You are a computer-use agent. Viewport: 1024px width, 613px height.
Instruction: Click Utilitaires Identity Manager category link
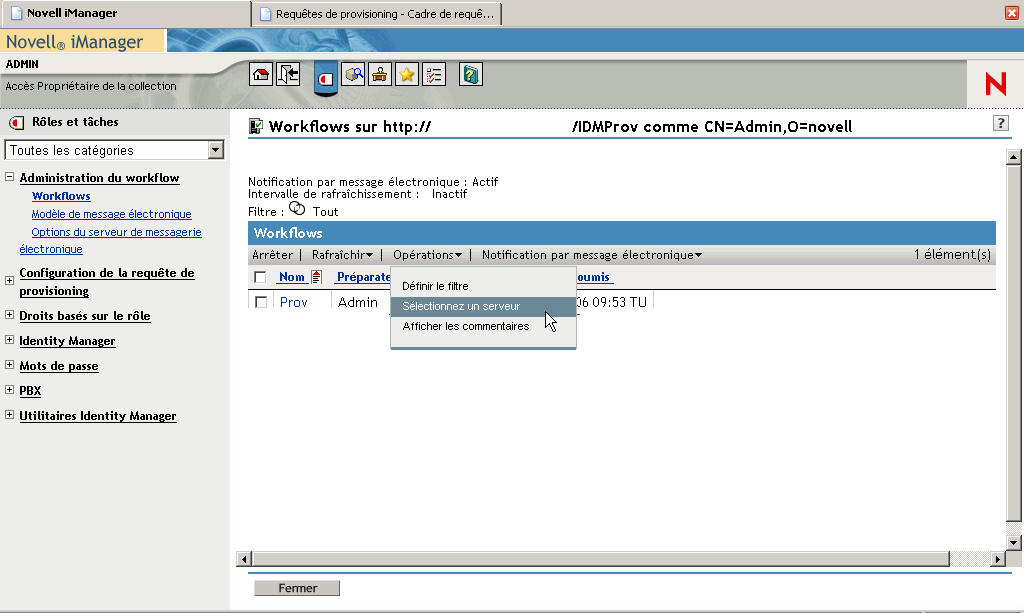[98, 416]
